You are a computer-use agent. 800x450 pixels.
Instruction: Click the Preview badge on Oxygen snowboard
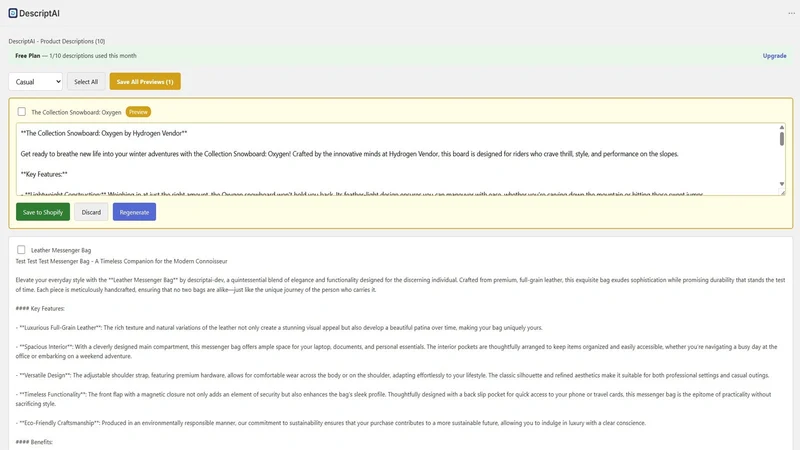[138, 112]
